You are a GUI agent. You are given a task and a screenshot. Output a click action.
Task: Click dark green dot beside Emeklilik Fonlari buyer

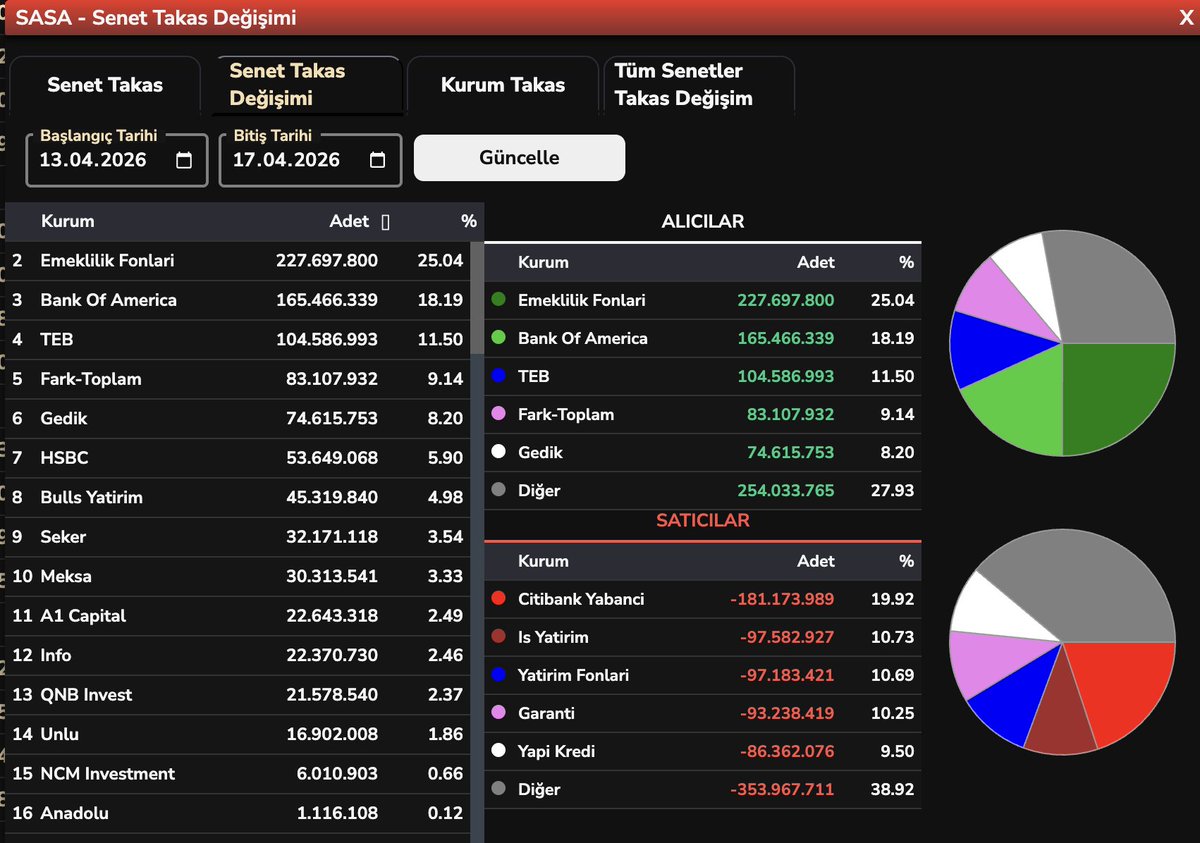tap(498, 300)
